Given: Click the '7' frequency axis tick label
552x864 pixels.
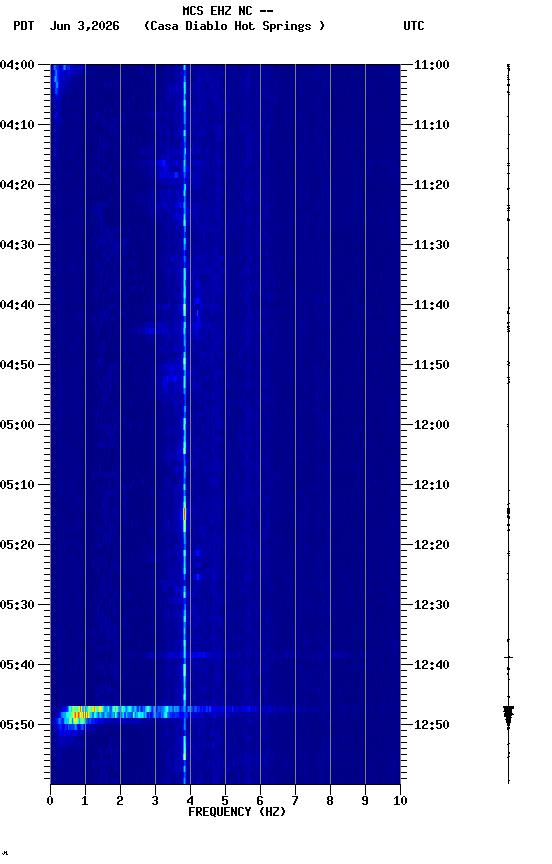Looking at the screenshot, I should [x=295, y=801].
